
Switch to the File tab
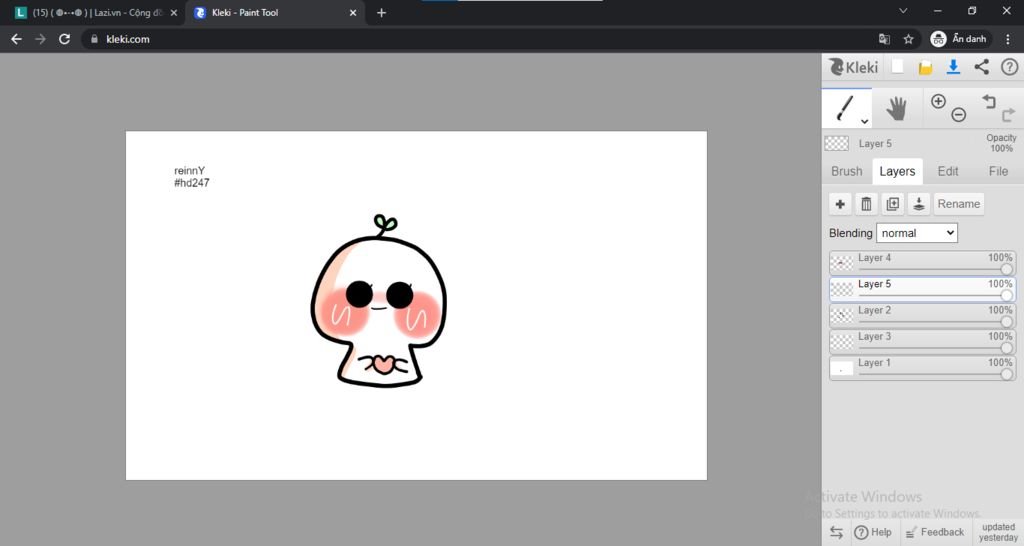[x=998, y=171]
